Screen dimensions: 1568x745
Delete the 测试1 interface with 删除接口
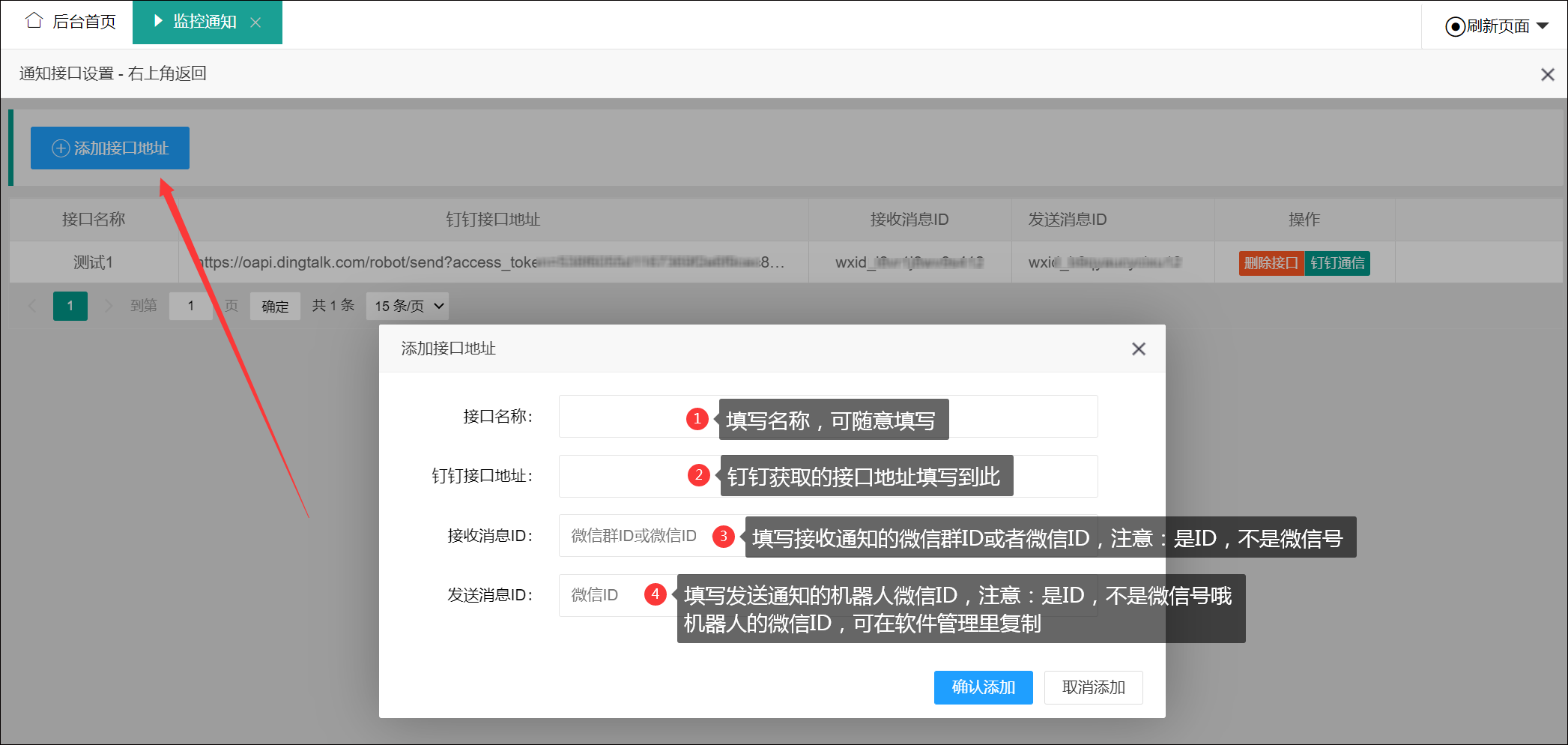coord(1271,263)
